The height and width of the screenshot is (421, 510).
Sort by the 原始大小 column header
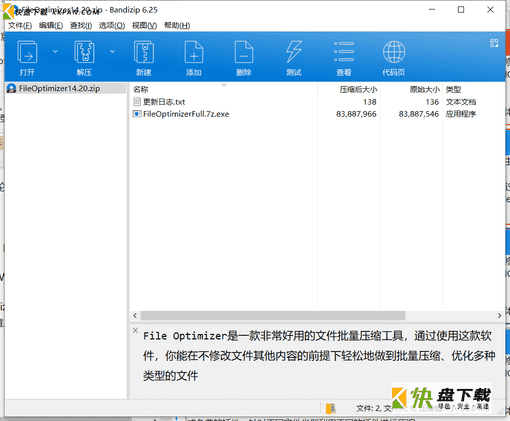coord(424,89)
